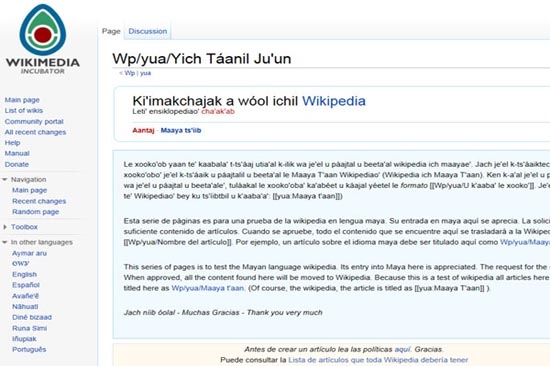Open the Maaya ts'iib link
This screenshot has height=366, width=550.
click(x=181, y=131)
